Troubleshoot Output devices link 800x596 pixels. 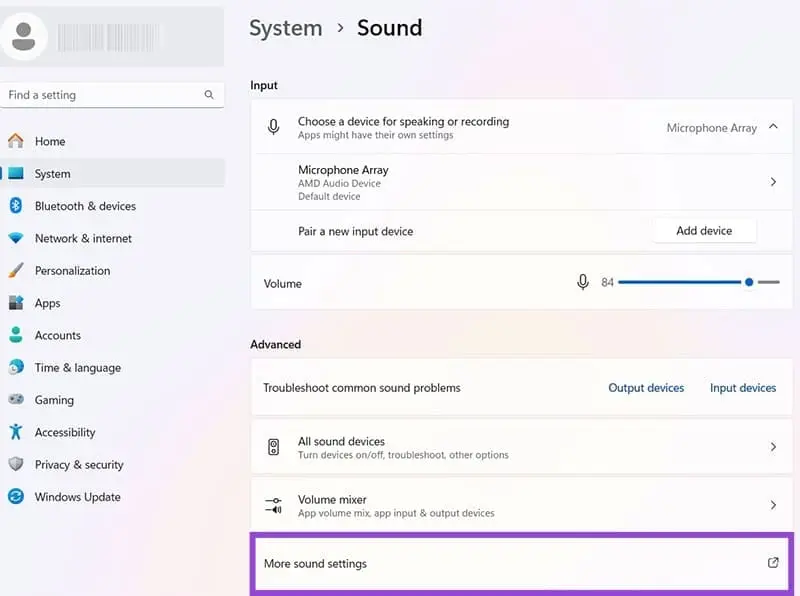pos(646,388)
